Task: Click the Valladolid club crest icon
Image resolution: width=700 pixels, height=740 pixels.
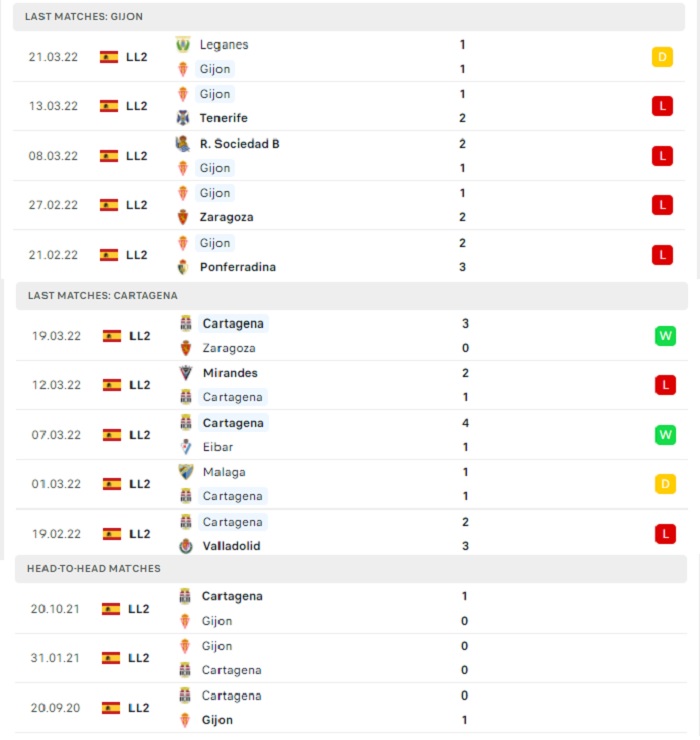Action: tap(186, 546)
